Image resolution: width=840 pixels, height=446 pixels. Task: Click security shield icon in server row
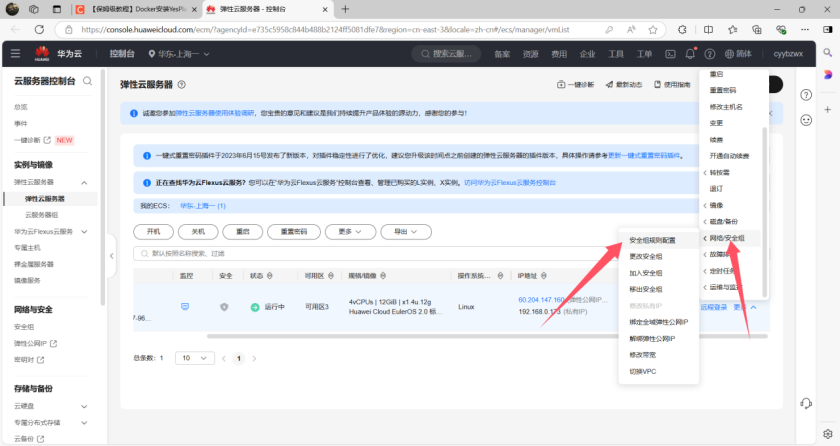tap(224, 307)
